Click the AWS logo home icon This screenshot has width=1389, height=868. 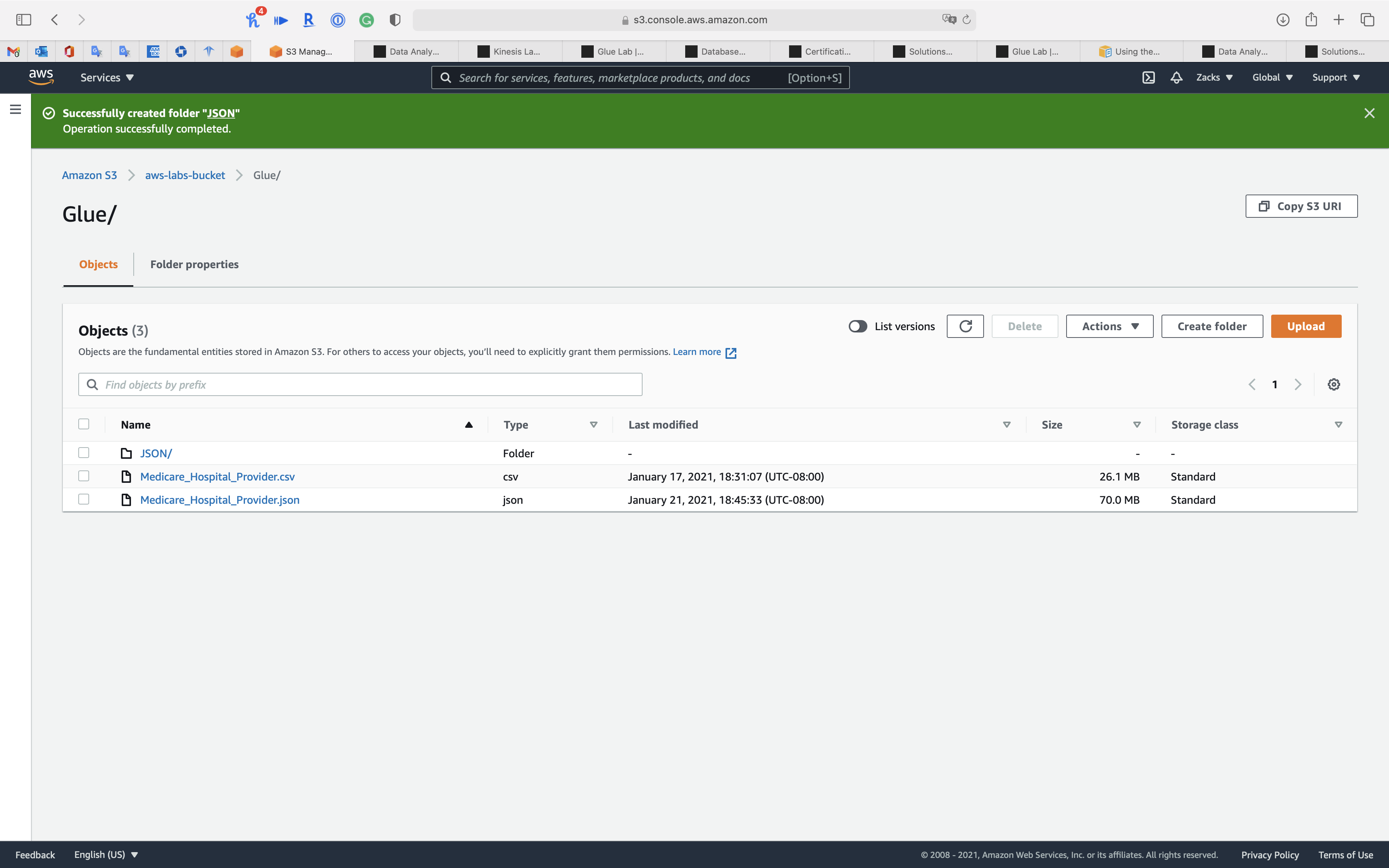(x=41, y=77)
